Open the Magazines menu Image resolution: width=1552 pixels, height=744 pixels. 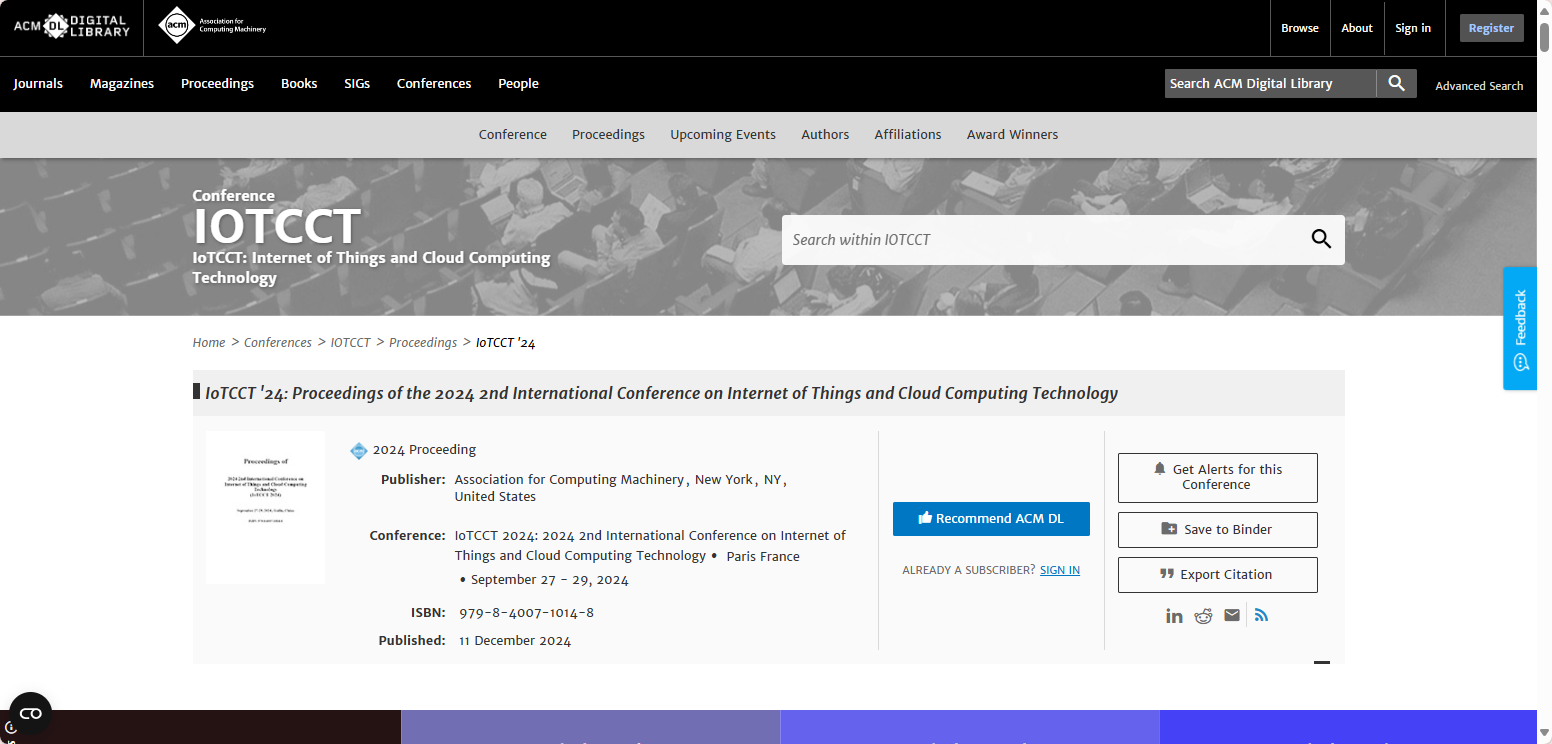click(122, 84)
